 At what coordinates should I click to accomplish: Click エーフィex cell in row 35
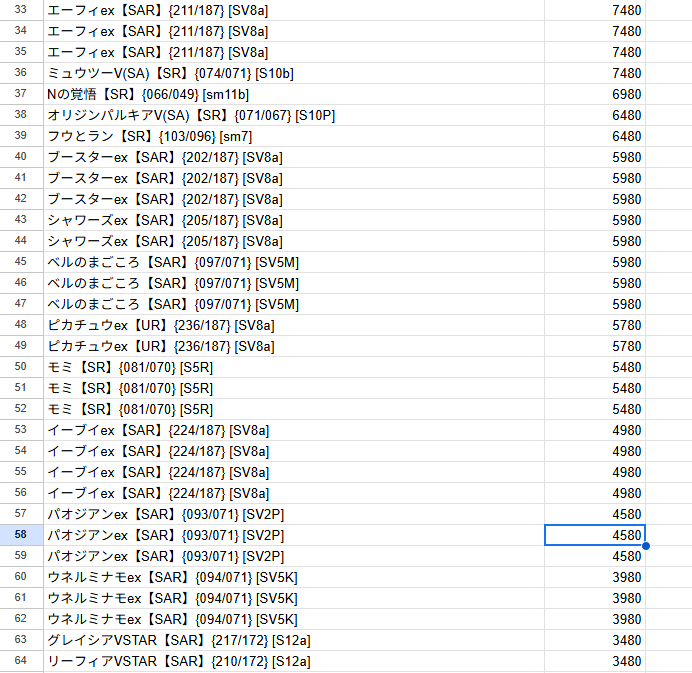pyautogui.click(x=294, y=52)
